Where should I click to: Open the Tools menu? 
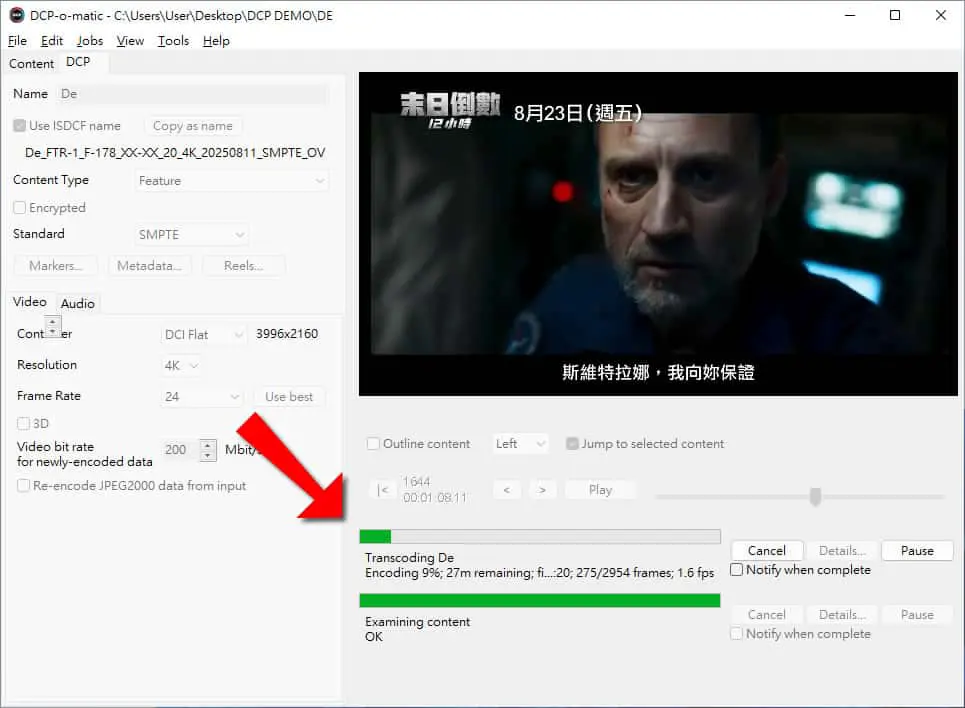point(174,41)
